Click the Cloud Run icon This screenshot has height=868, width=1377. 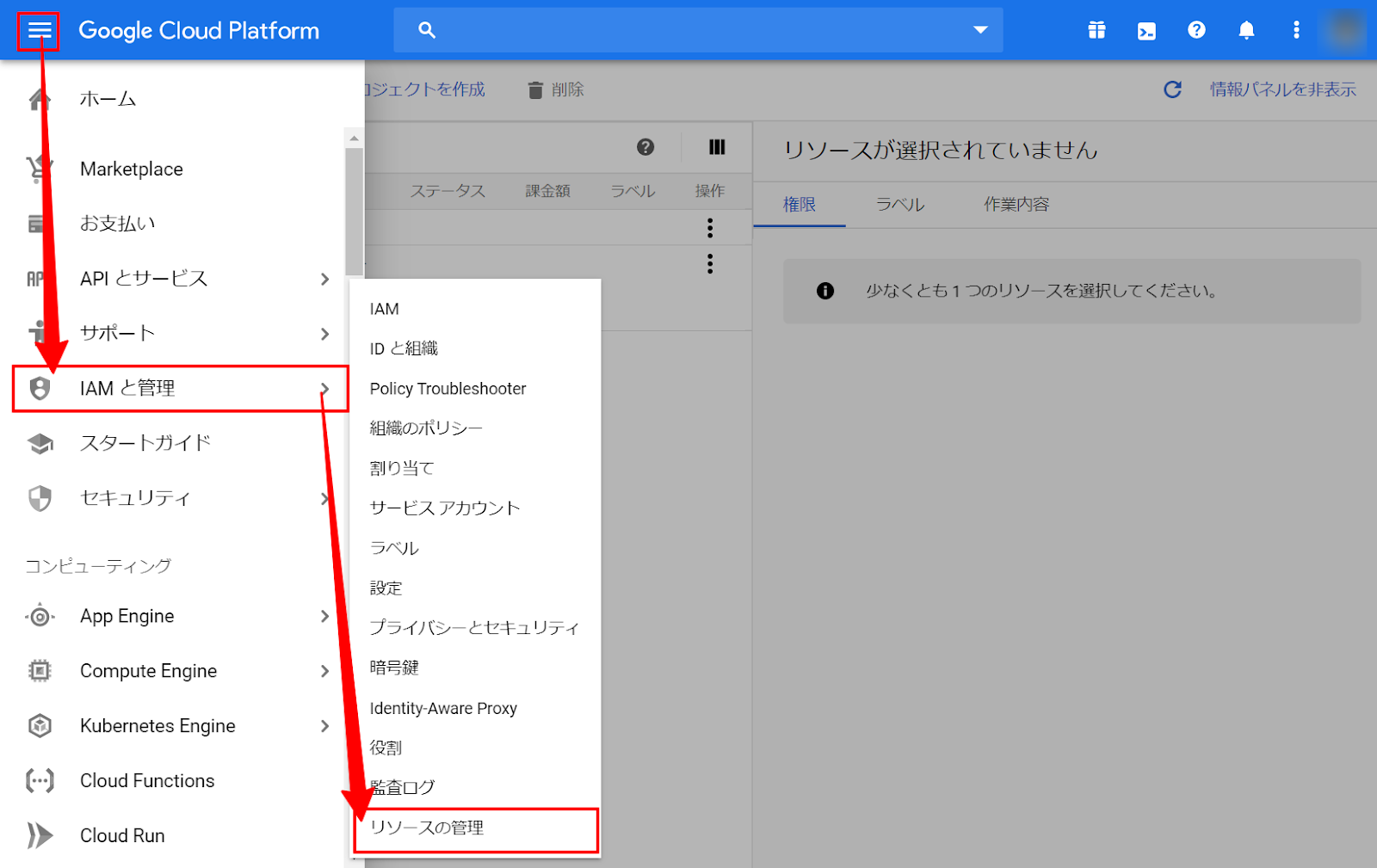(x=40, y=835)
